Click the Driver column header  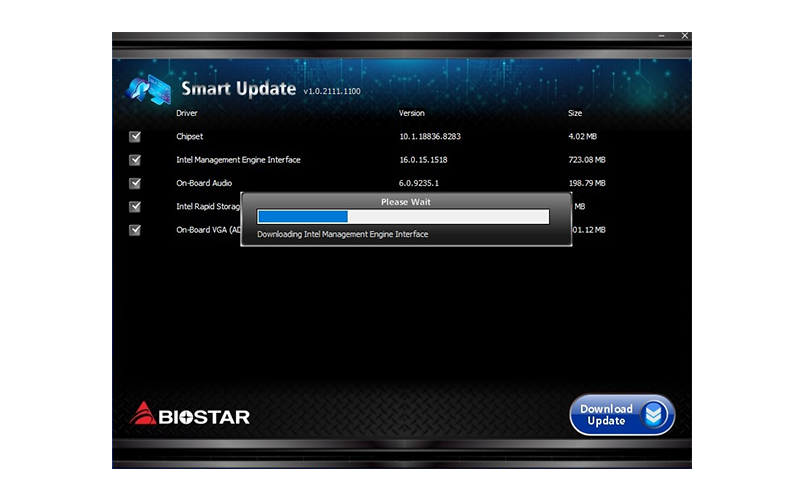(187, 113)
